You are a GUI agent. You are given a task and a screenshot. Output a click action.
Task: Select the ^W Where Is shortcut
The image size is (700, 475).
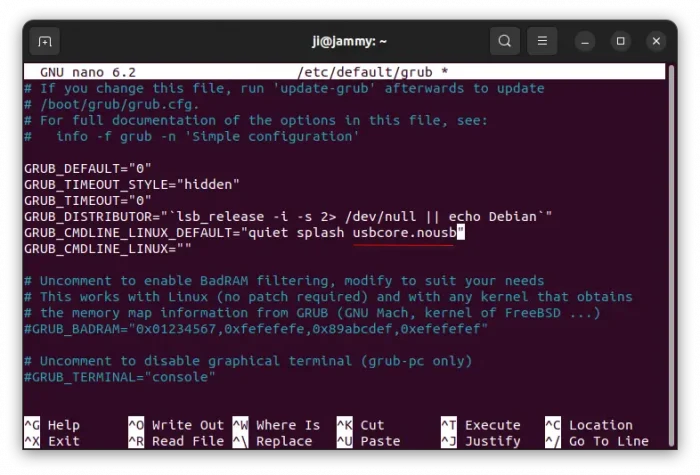(276, 425)
